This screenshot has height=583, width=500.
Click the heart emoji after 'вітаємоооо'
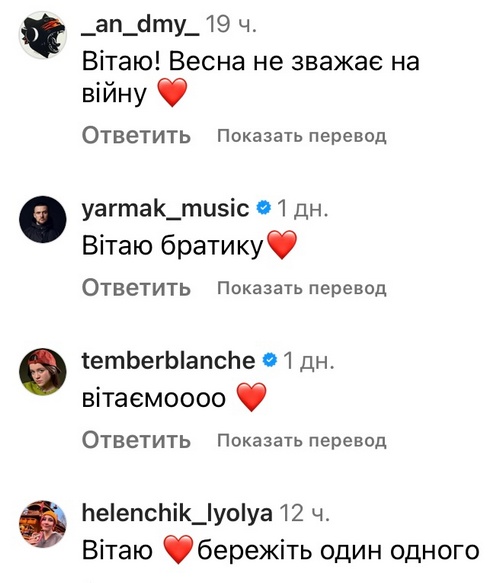[x=252, y=397]
